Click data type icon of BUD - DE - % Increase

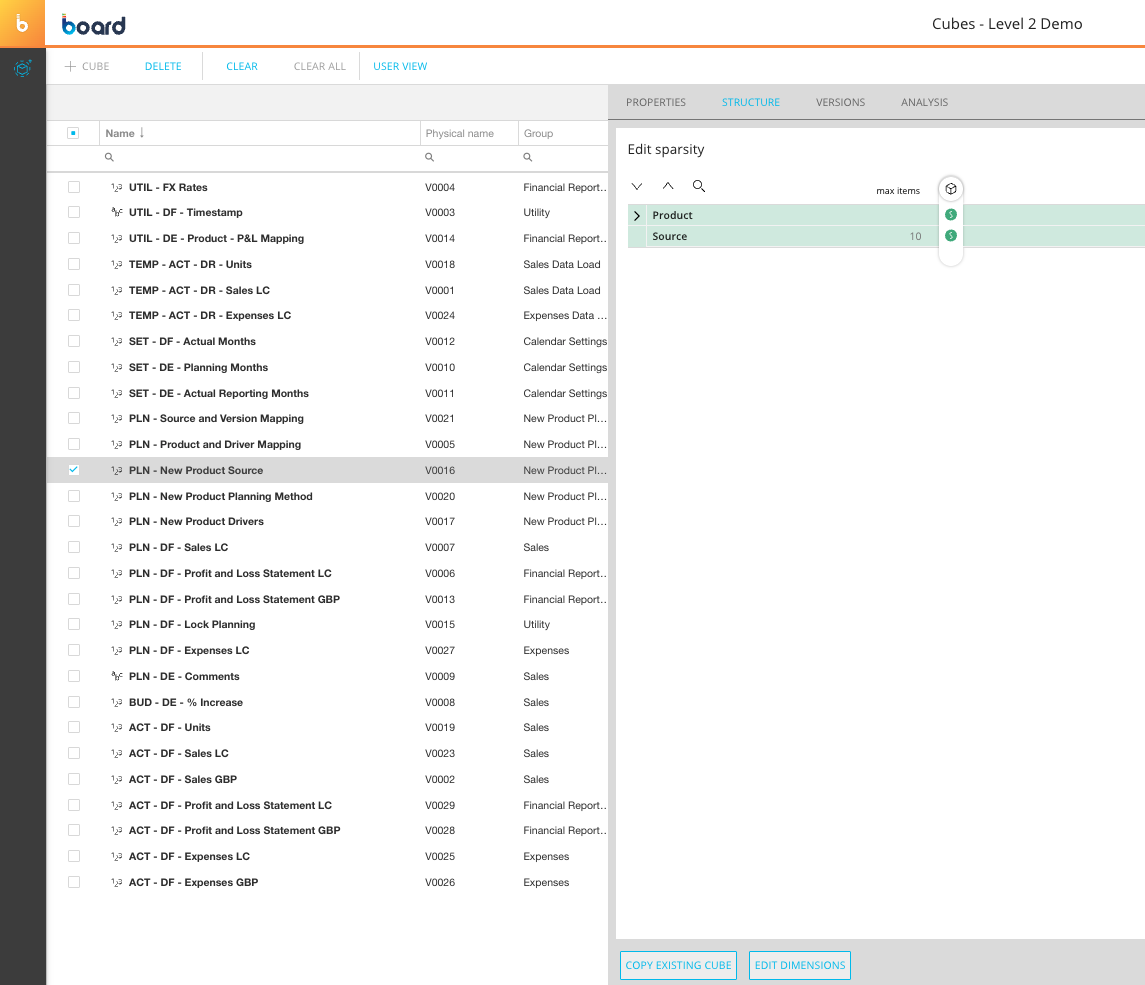pyautogui.click(x=116, y=702)
